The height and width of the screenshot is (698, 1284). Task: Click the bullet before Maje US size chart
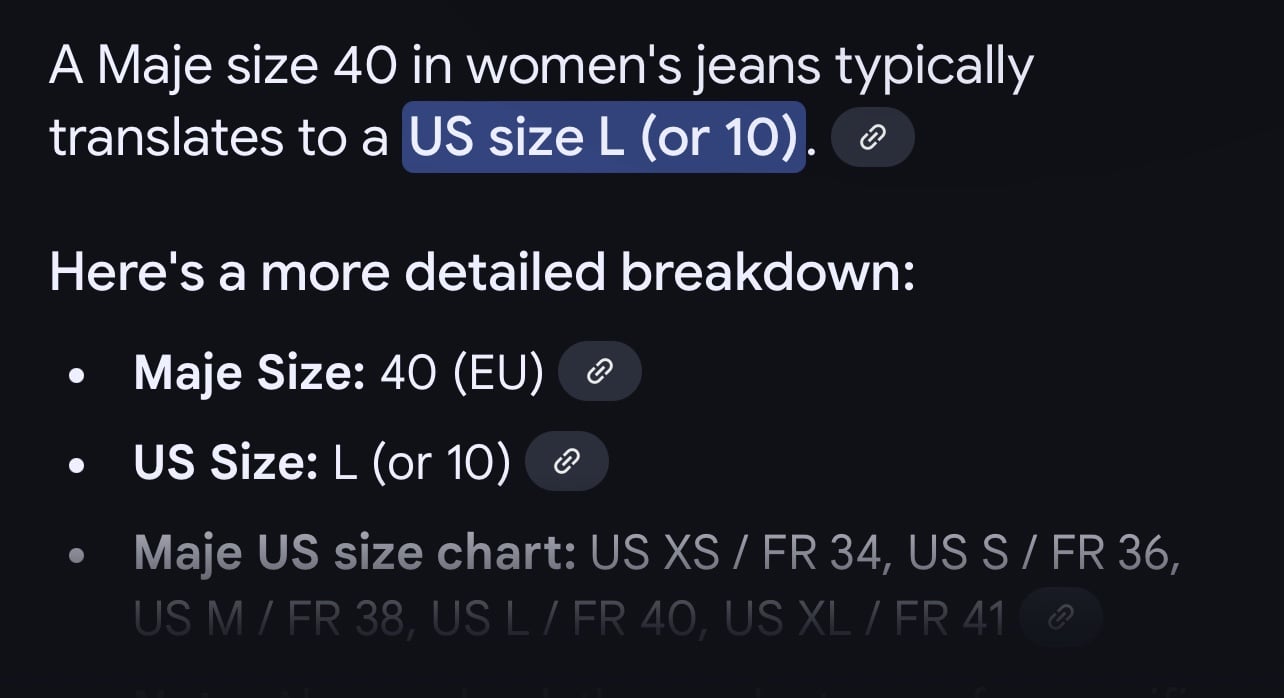click(77, 556)
